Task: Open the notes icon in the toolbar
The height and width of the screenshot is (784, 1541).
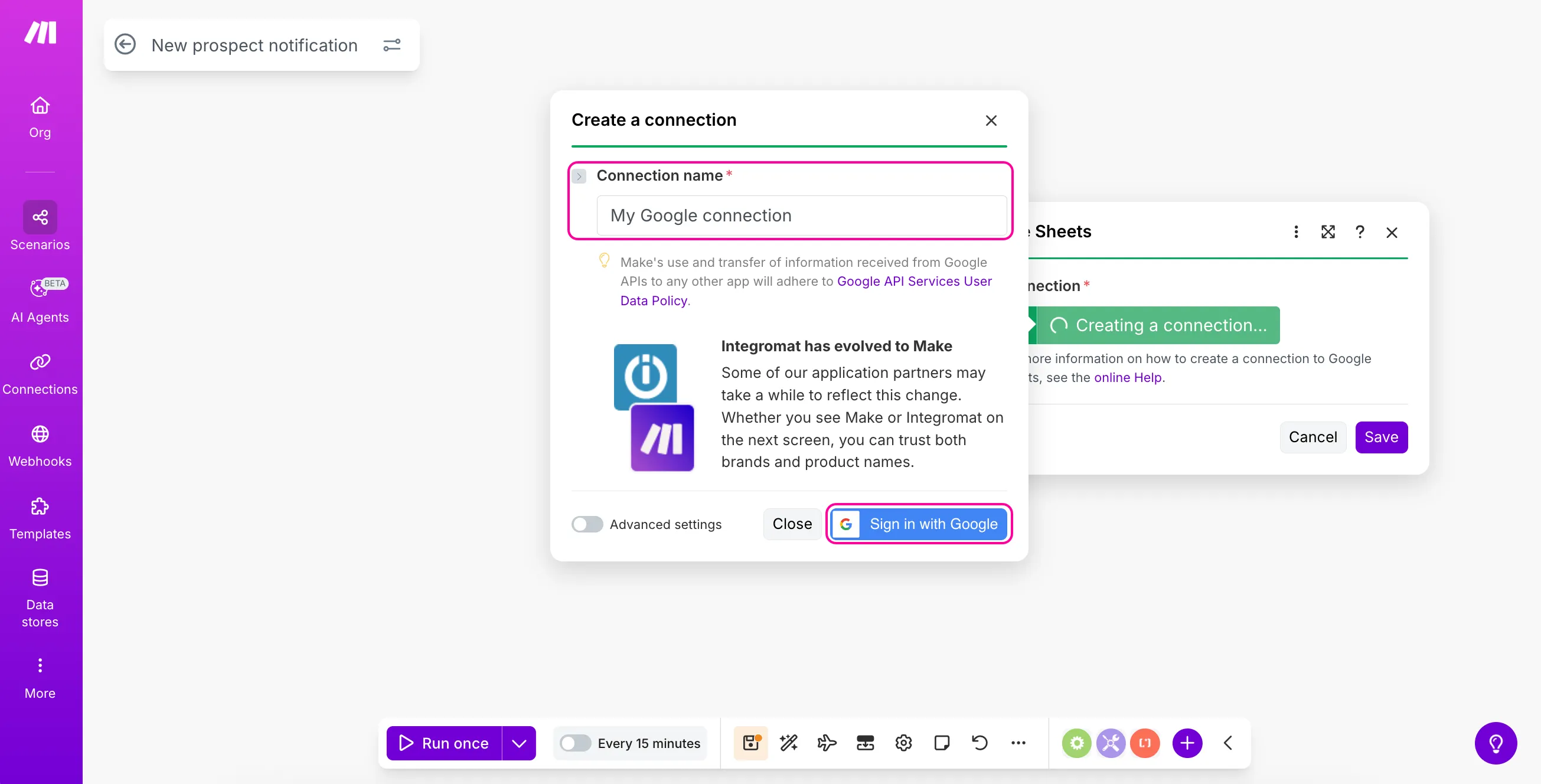Action: coord(942,743)
